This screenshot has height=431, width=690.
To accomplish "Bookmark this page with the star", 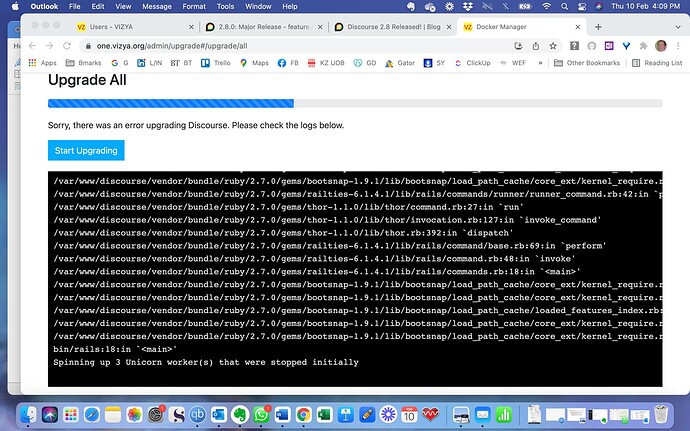I will point(553,46).
